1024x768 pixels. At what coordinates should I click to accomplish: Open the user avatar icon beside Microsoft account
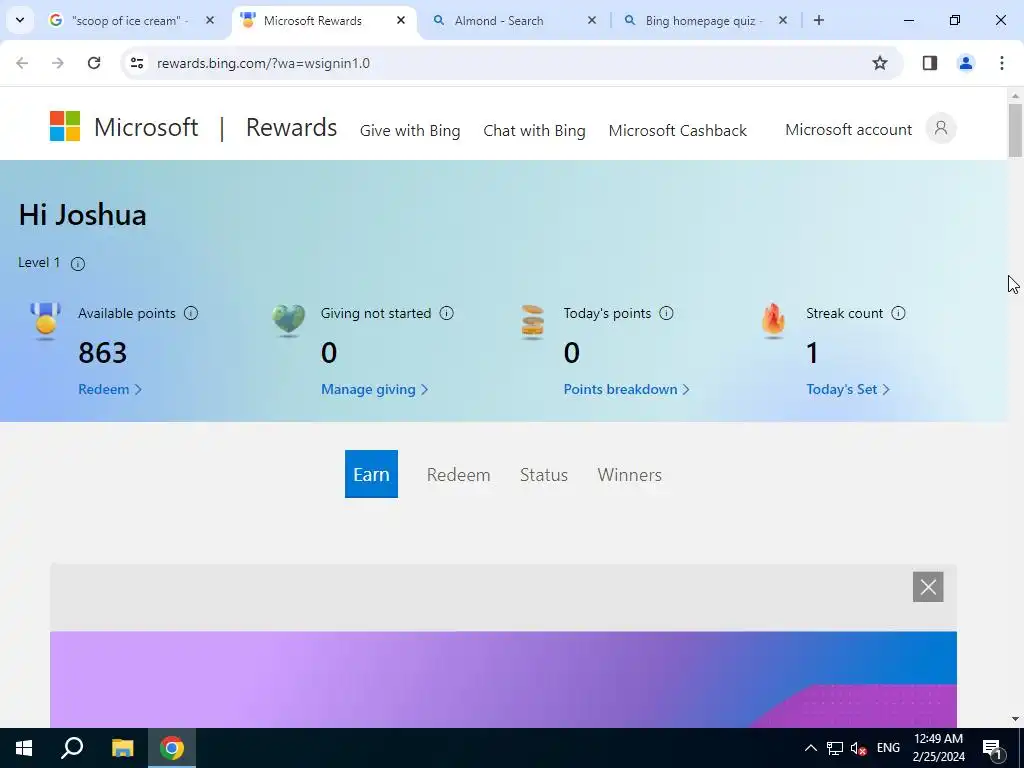(x=940, y=128)
